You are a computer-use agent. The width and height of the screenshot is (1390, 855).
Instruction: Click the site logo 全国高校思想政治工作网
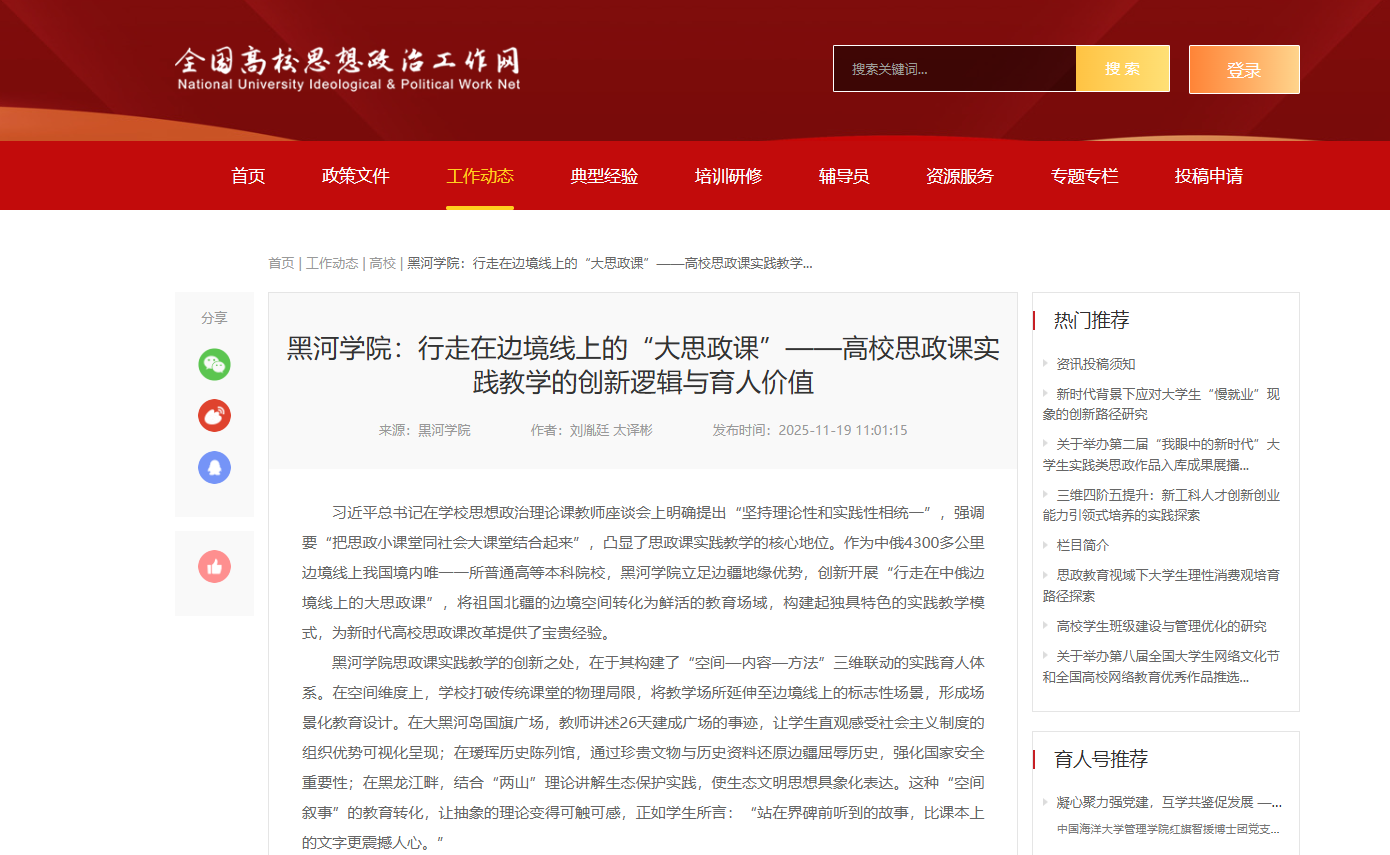[348, 69]
